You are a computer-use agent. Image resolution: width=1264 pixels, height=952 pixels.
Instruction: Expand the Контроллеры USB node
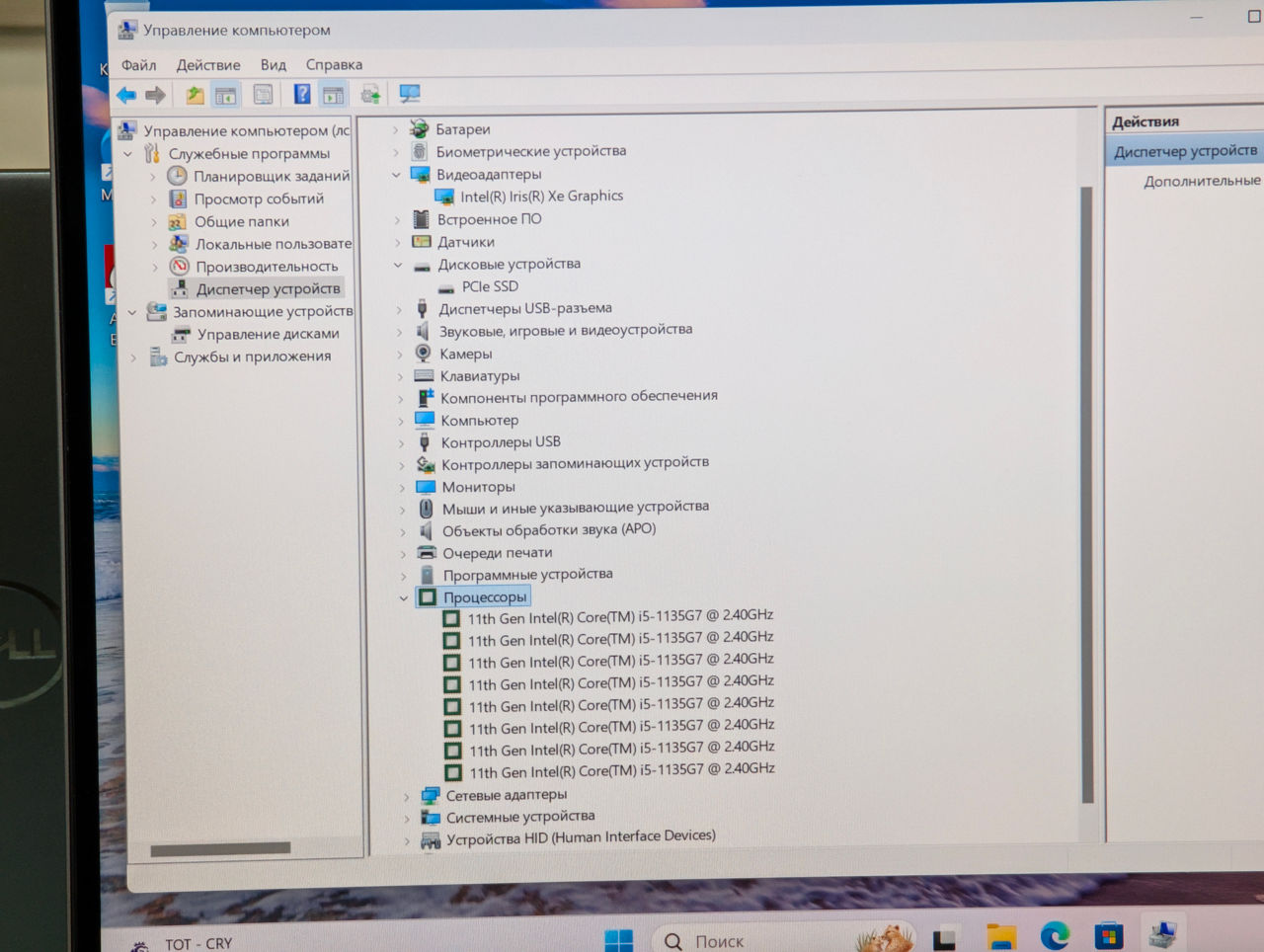click(x=400, y=443)
